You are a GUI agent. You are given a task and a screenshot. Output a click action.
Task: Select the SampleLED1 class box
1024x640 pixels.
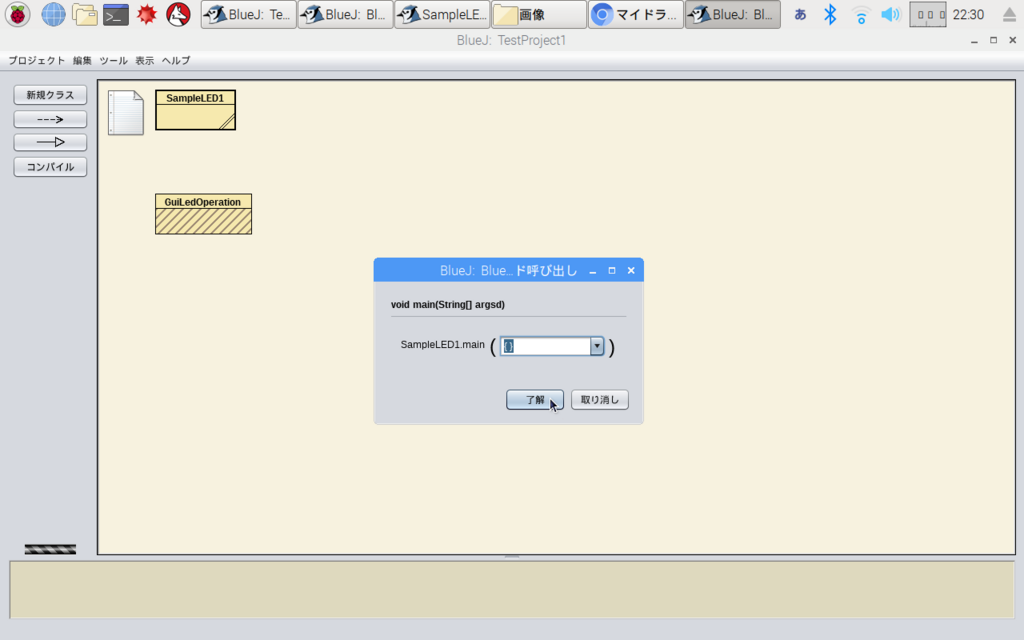(195, 110)
